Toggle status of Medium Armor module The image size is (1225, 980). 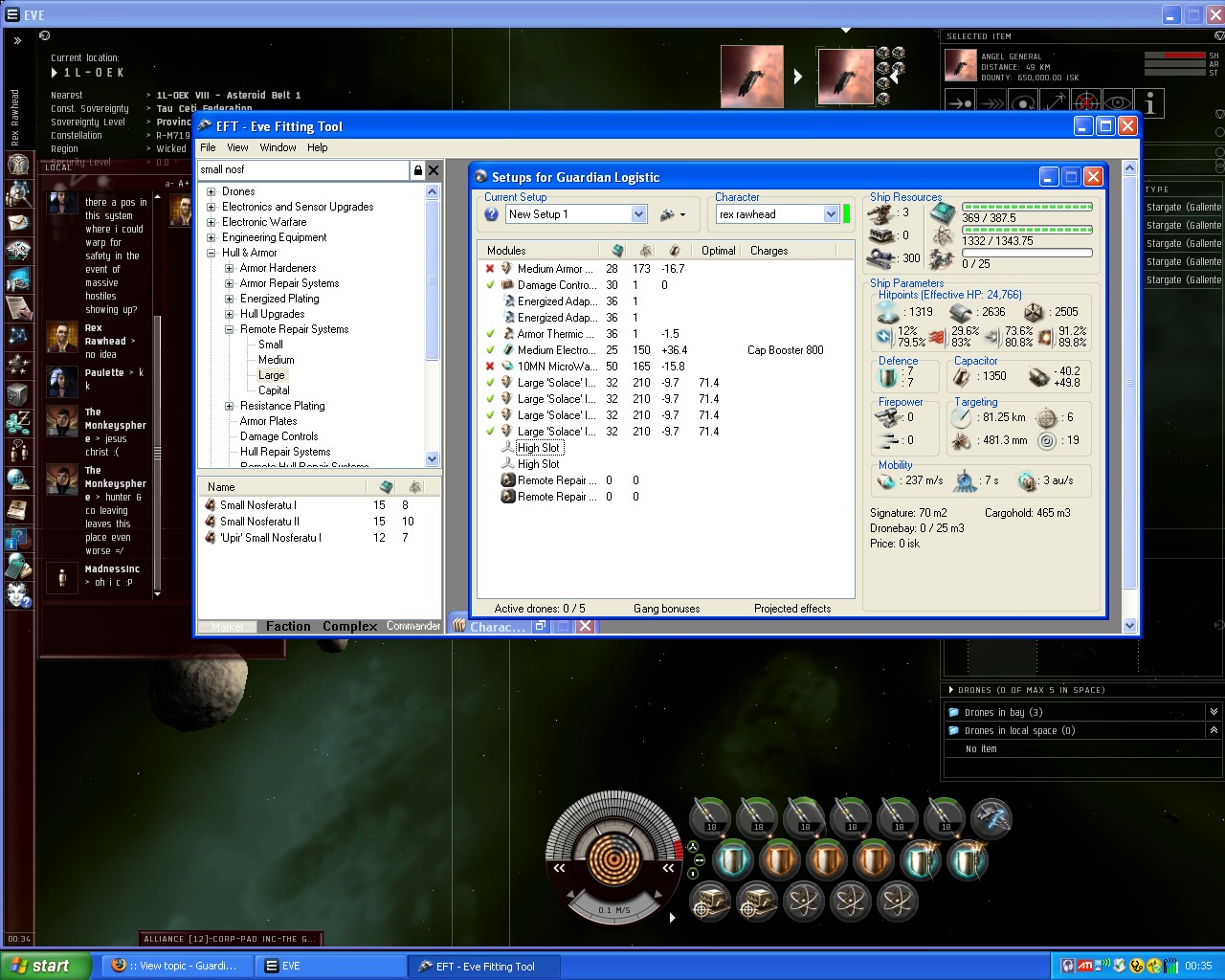(490, 269)
